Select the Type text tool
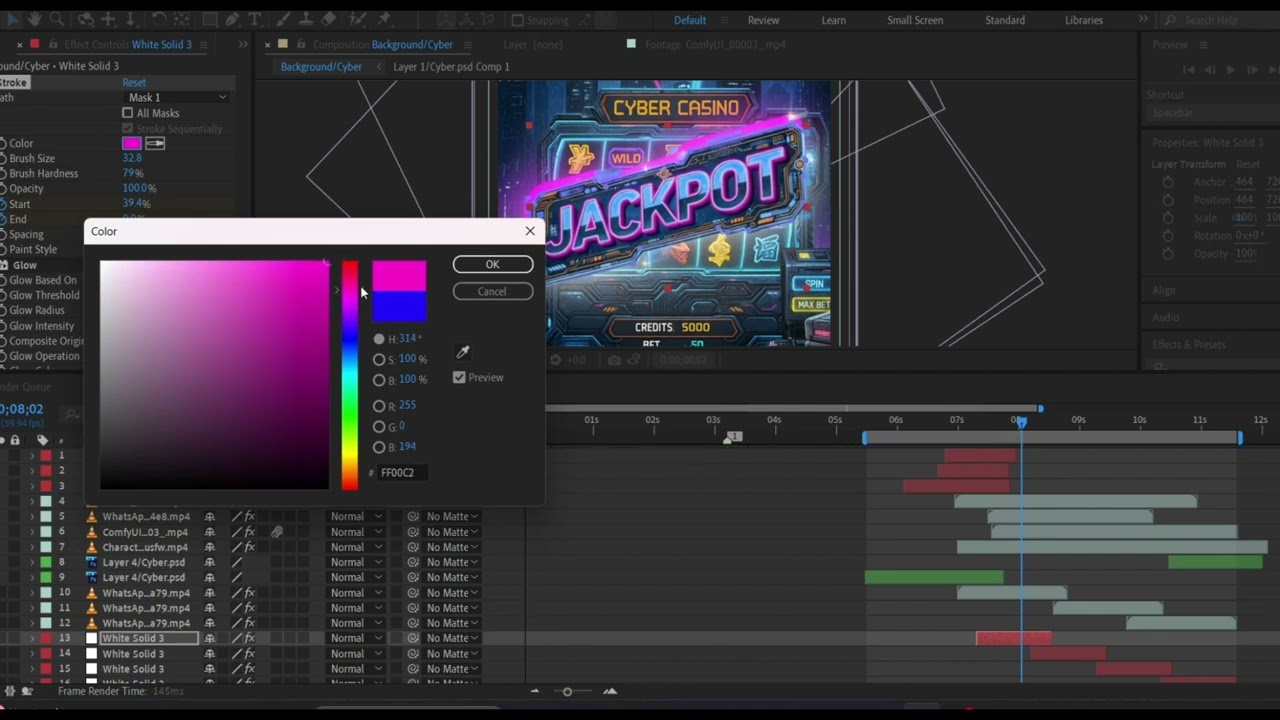The width and height of the screenshot is (1280, 720). (255, 19)
